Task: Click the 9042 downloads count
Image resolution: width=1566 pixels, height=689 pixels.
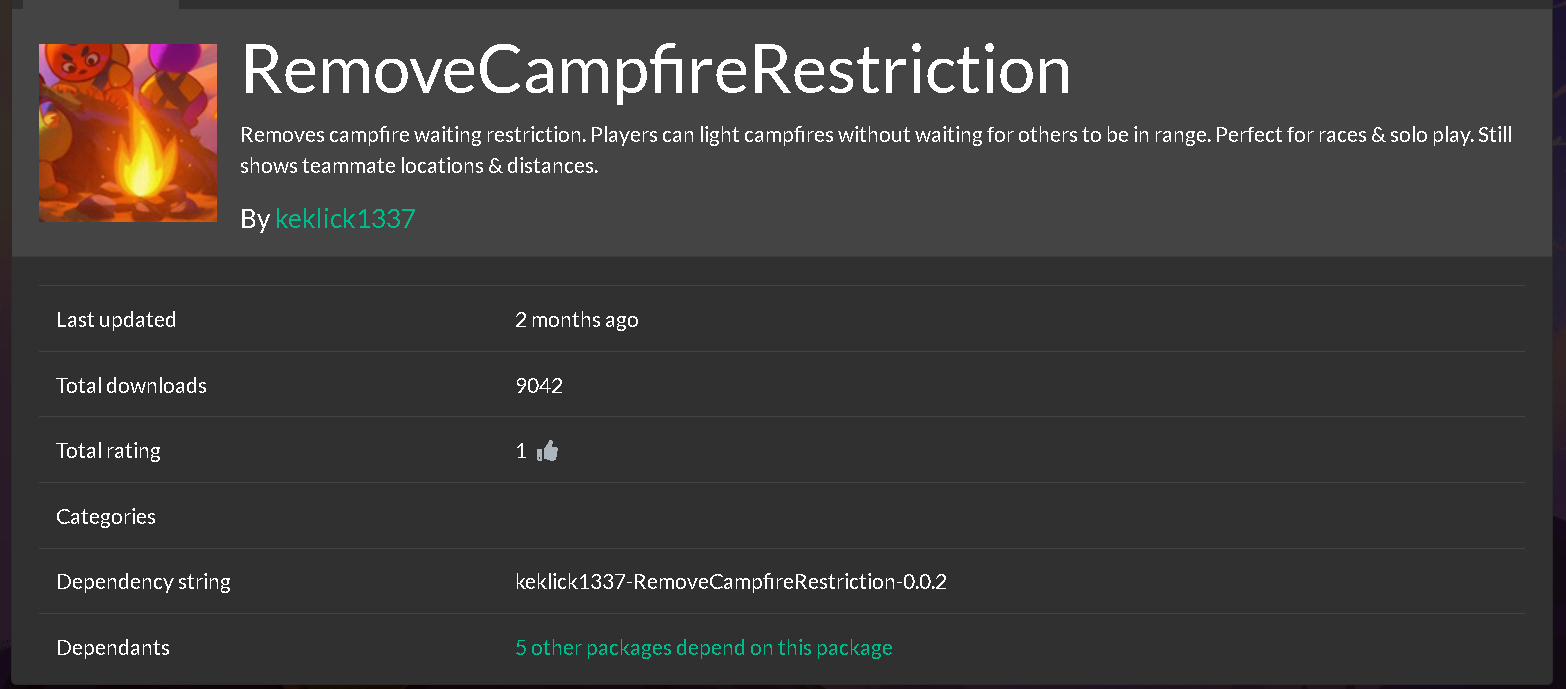Action: pyautogui.click(x=539, y=386)
